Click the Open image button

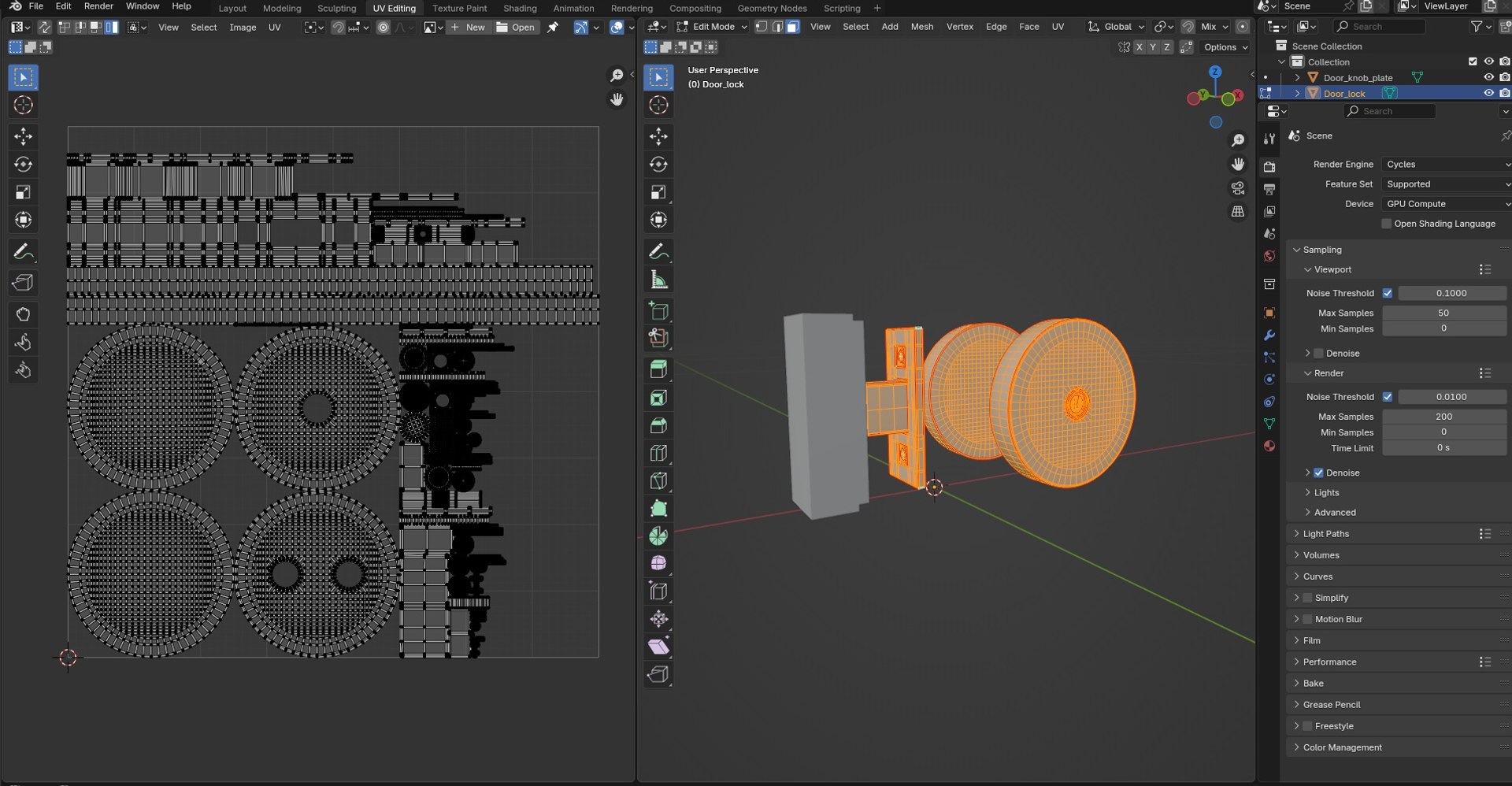516,27
